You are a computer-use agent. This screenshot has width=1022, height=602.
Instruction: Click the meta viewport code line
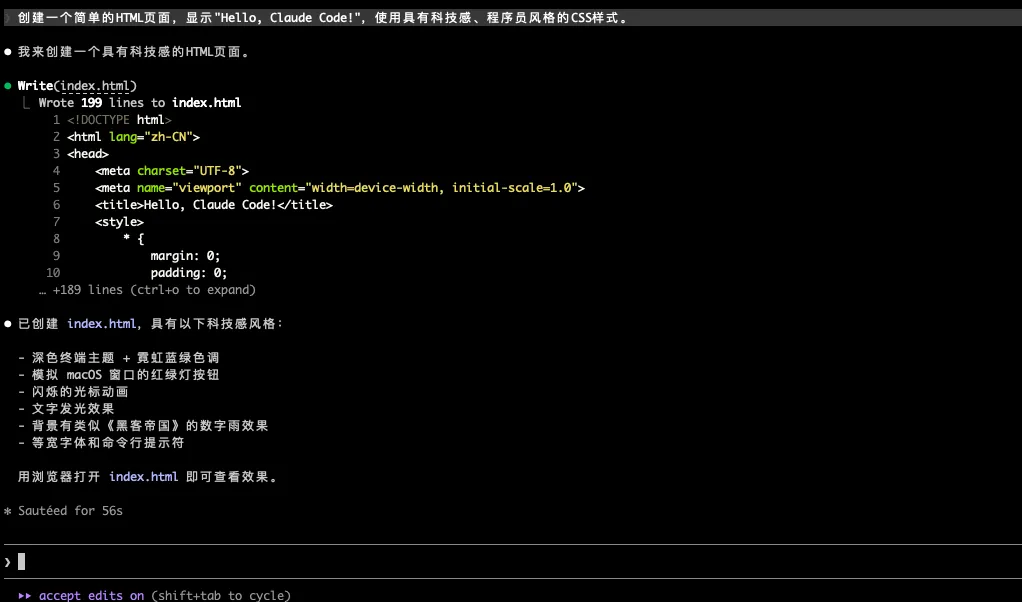[340, 188]
